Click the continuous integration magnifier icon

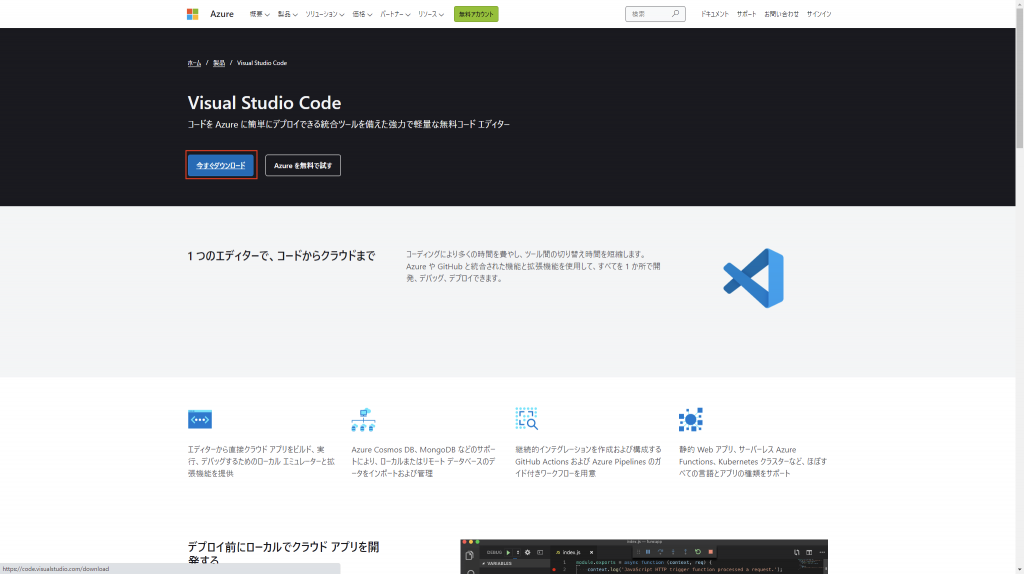coord(526,419)
